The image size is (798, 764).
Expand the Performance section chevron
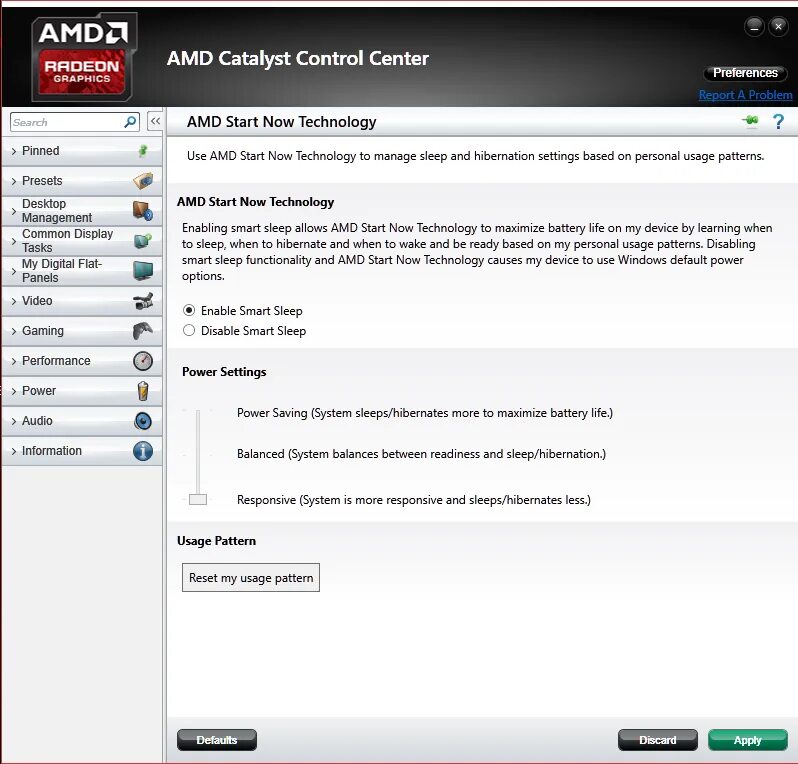coord(14,361)
